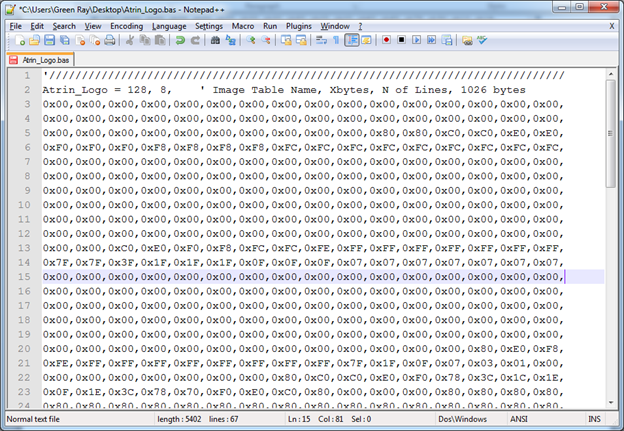
Task: Click '1026 bytes' comment on line 2
Action: click(x=493, y=90)
